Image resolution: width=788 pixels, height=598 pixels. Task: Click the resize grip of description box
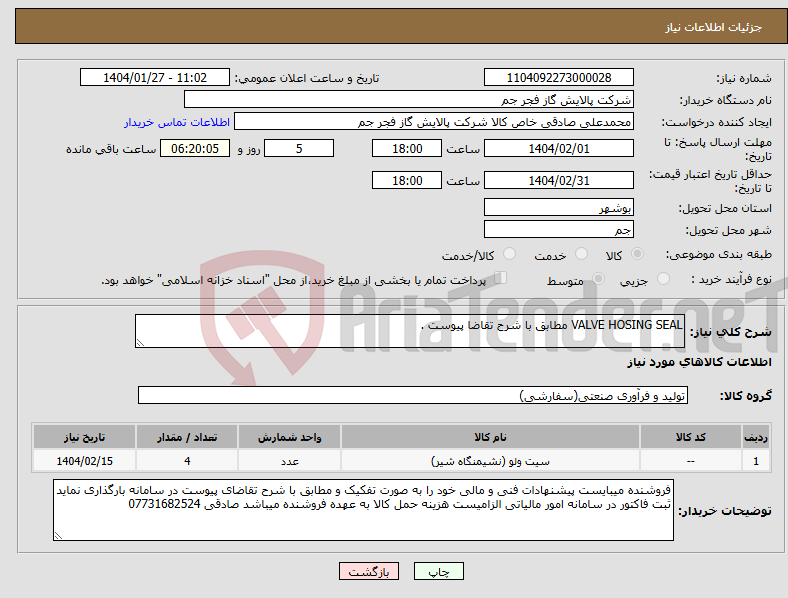pos(140,343)
